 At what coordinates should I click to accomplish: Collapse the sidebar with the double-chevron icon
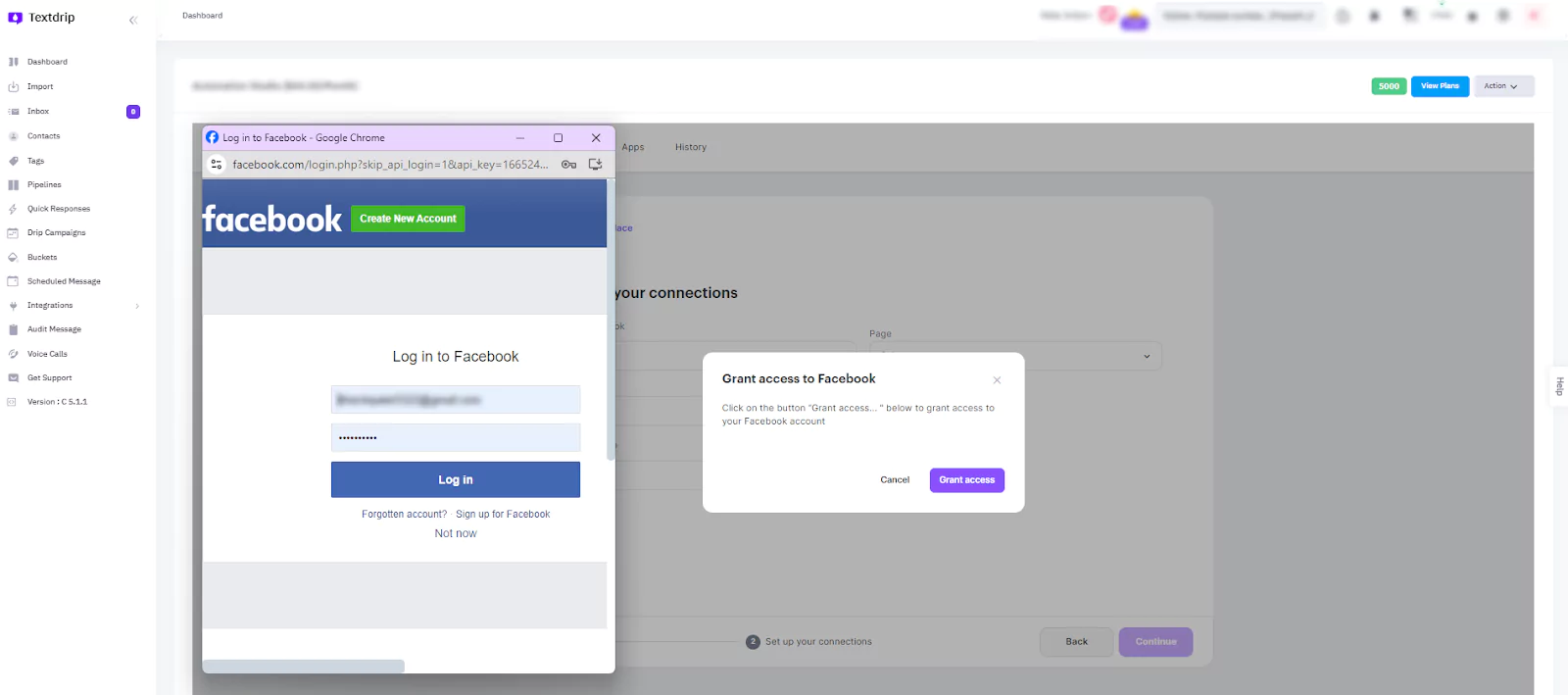pos(133,20)
